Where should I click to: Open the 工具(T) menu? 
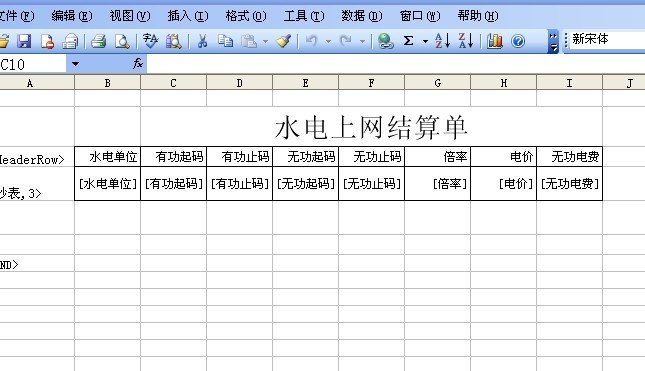[x=304, y=16]
